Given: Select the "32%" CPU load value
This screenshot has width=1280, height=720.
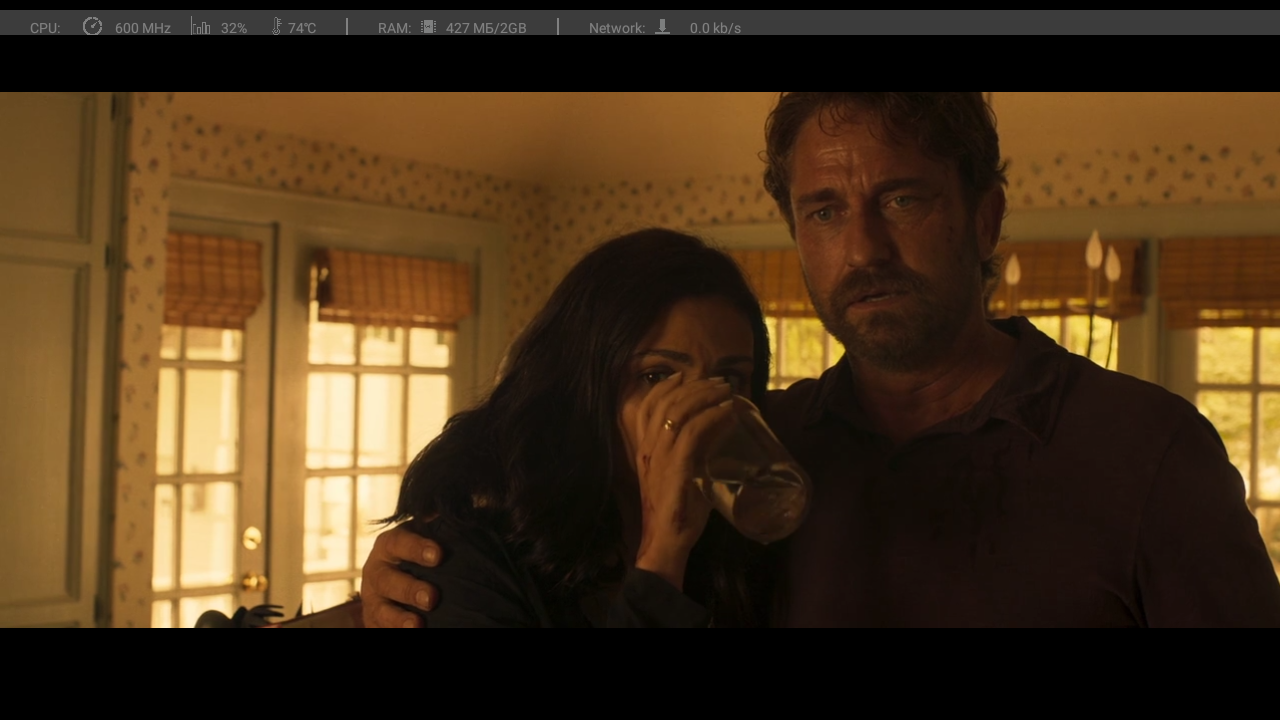Looking at the screenshot, I should tap(234, 28).
